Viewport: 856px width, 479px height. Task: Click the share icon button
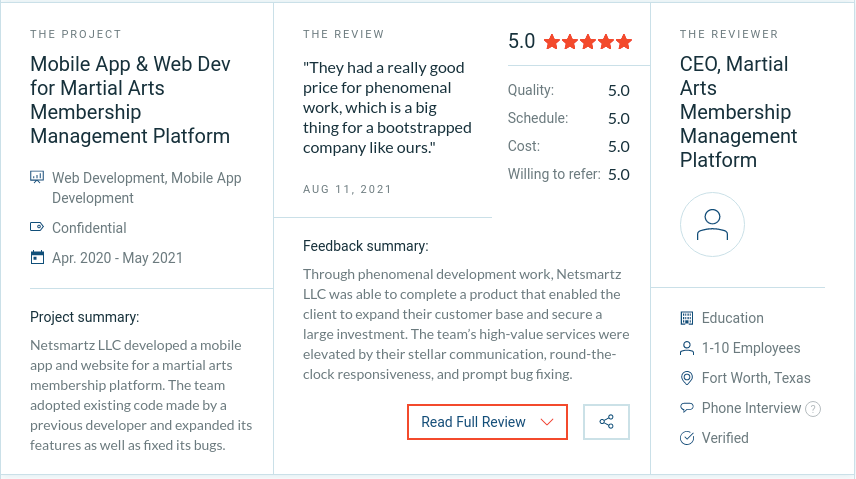(606, 422)
